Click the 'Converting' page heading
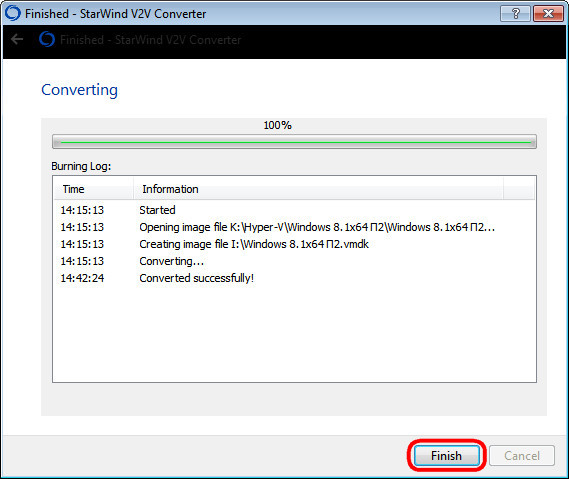 point(79,90)
